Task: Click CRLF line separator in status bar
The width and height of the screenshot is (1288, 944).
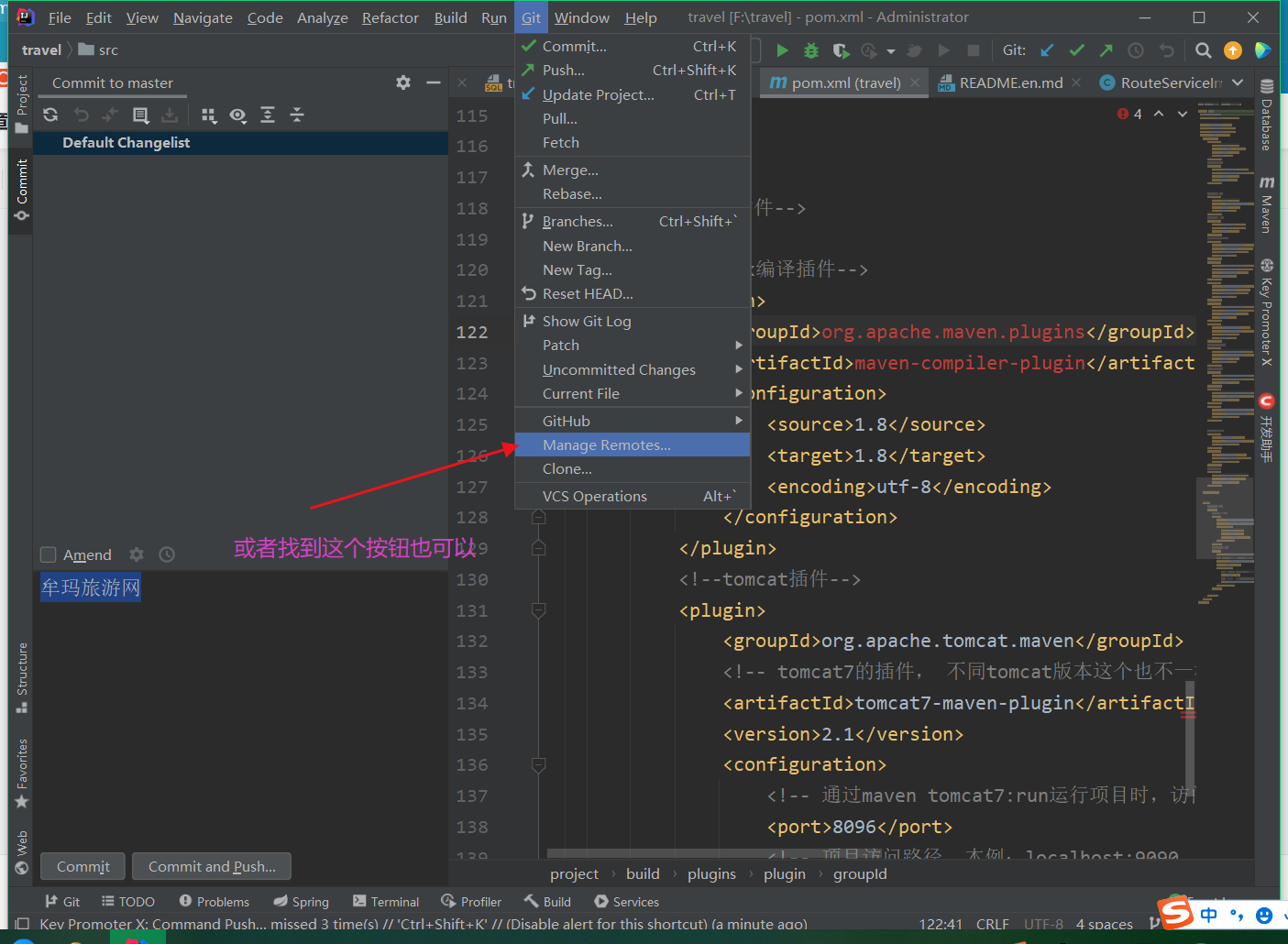Action: 993,924
